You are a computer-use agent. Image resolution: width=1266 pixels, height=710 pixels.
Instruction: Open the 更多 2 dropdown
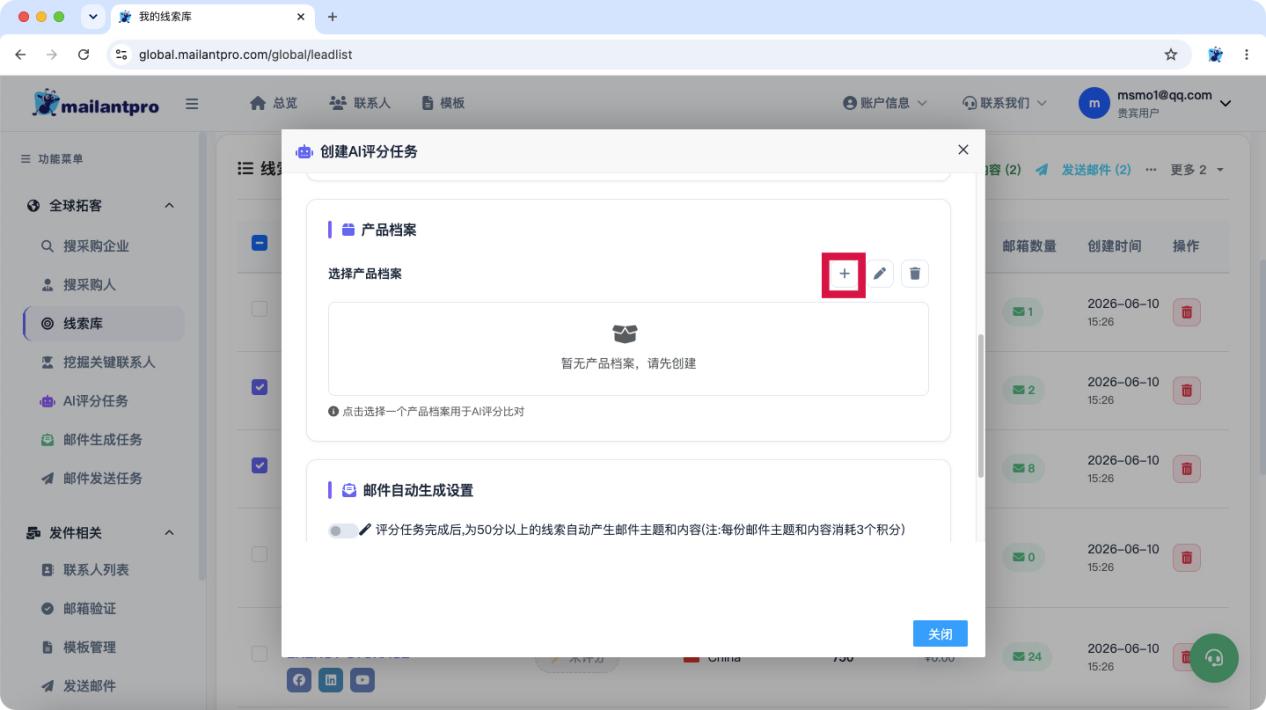point(1198,170)
